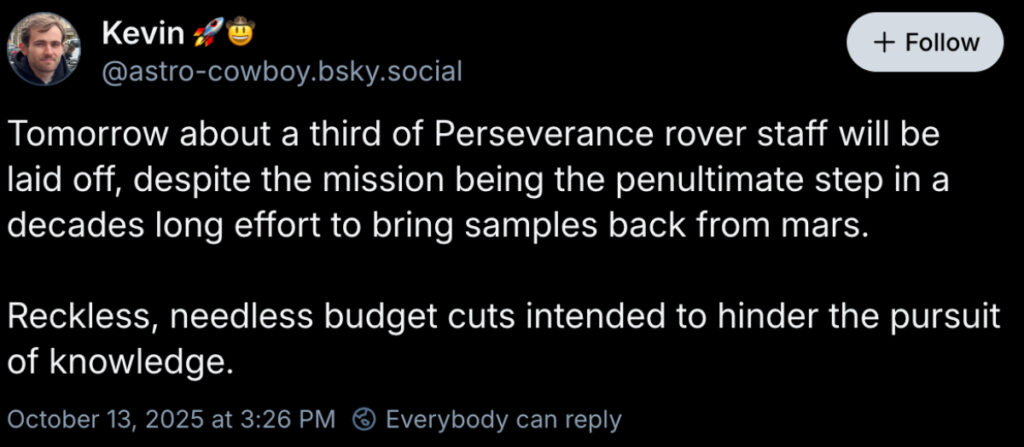Click the plus icon in Follow button
This screenshot has width=1024, height=447.
click(x=883, y=43)
